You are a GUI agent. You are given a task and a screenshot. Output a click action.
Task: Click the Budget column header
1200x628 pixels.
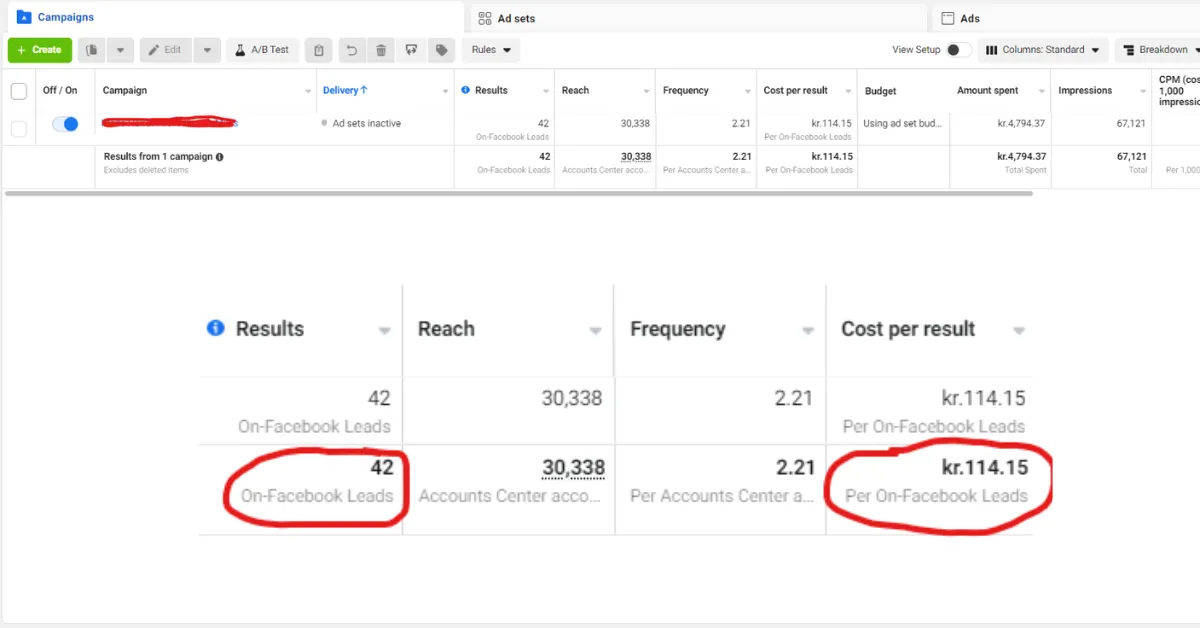point(881,91)
